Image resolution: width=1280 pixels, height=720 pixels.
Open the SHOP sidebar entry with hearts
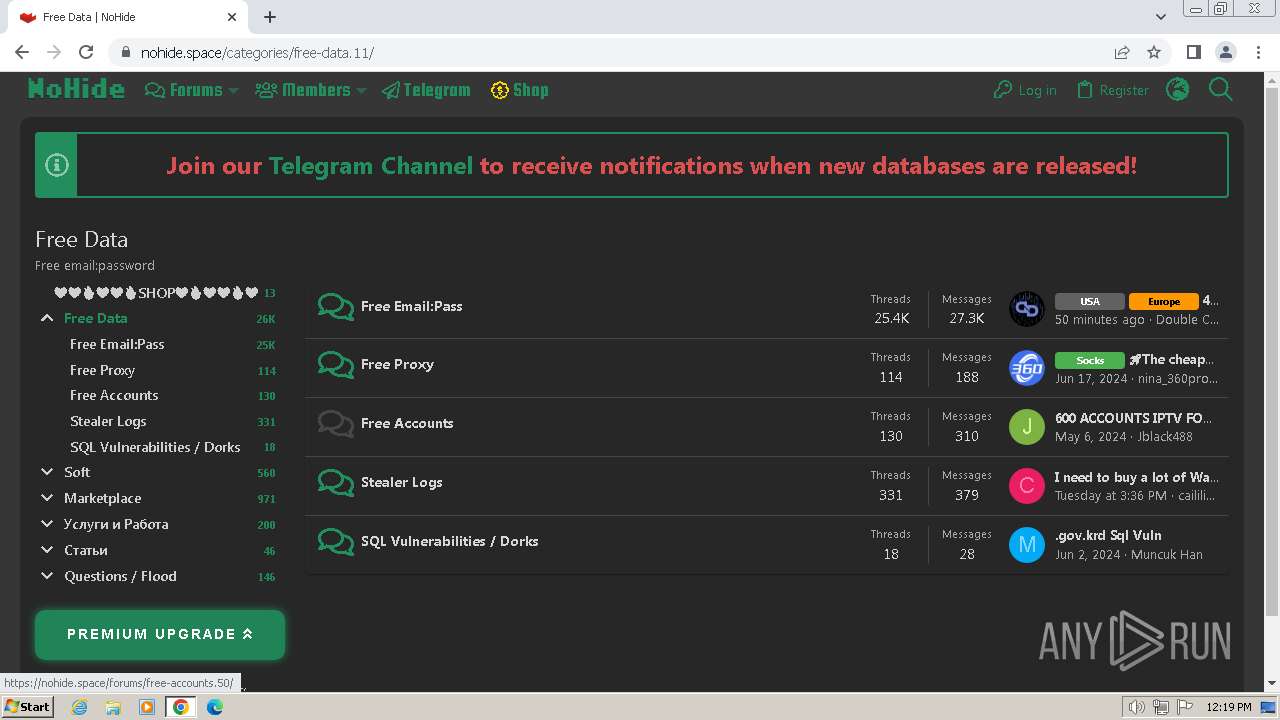pyautogui.click(x=156, y=293)
